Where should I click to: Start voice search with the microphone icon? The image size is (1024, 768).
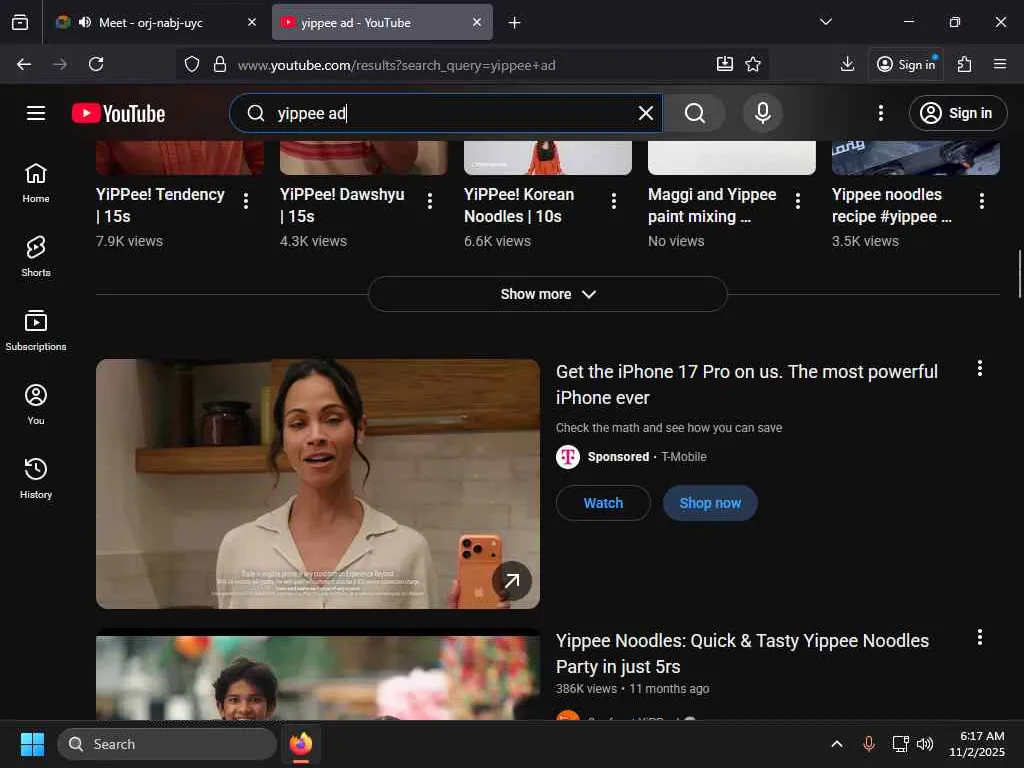(762, 113)
